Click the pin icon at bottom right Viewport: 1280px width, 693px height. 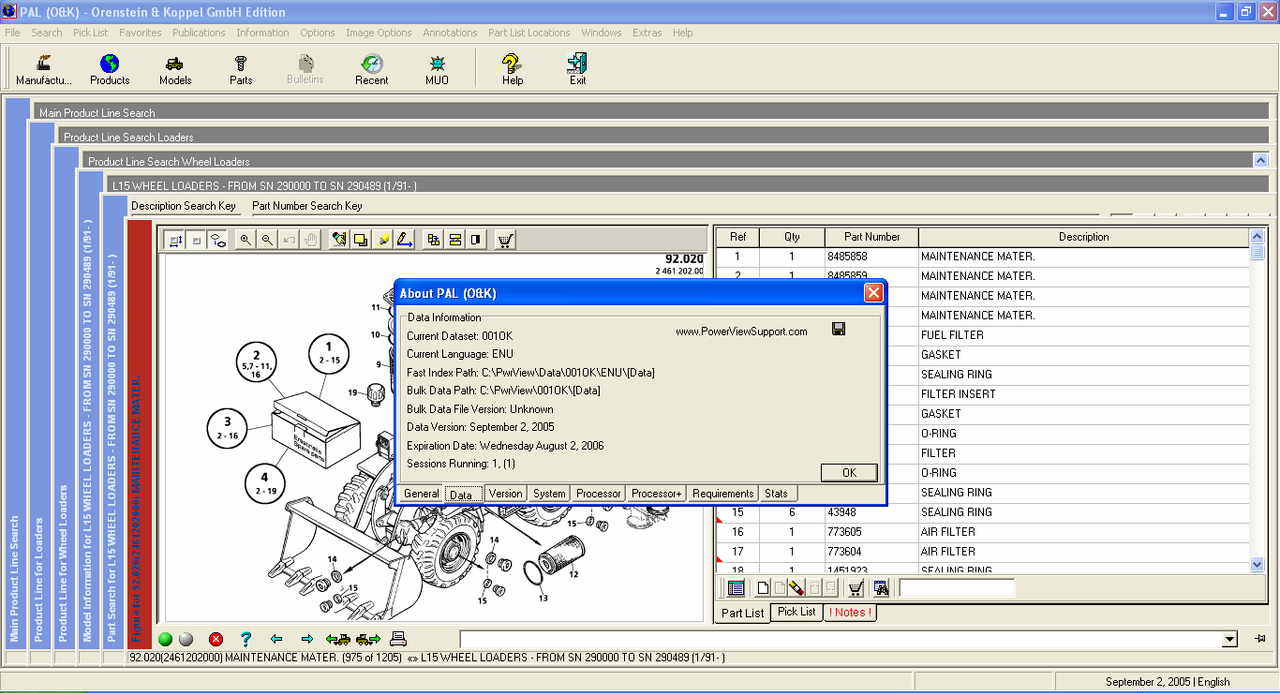pos(1260,639)
